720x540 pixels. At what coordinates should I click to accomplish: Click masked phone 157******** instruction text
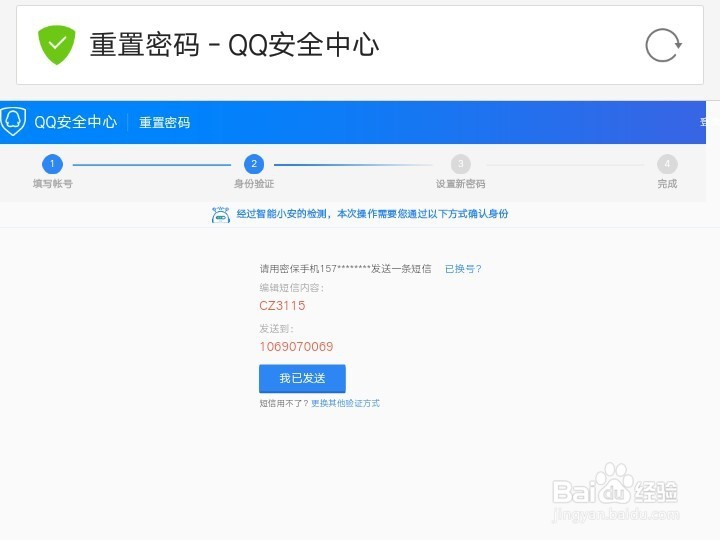[x=345, y=269]
